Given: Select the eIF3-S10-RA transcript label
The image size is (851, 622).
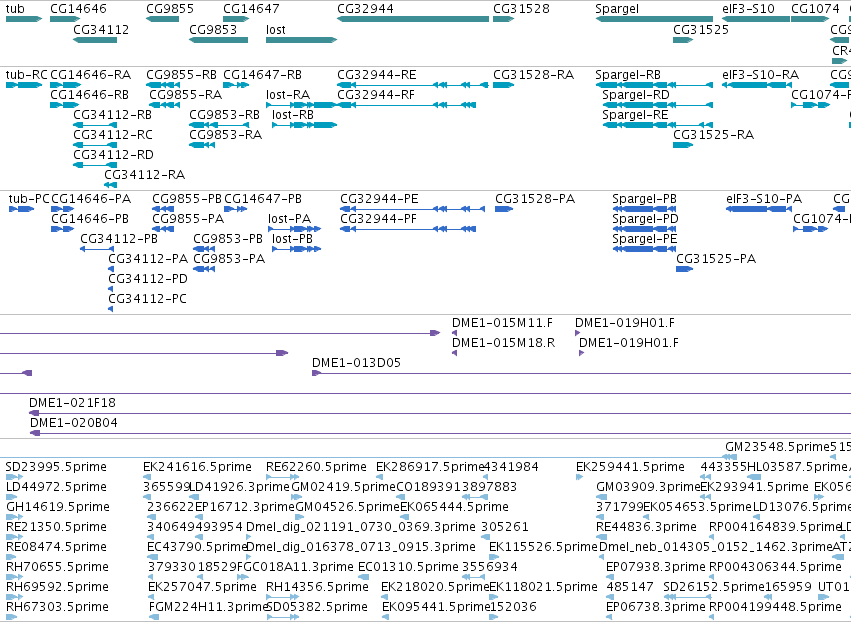Looking at the screenshot, I should click(x=761, y=75).
